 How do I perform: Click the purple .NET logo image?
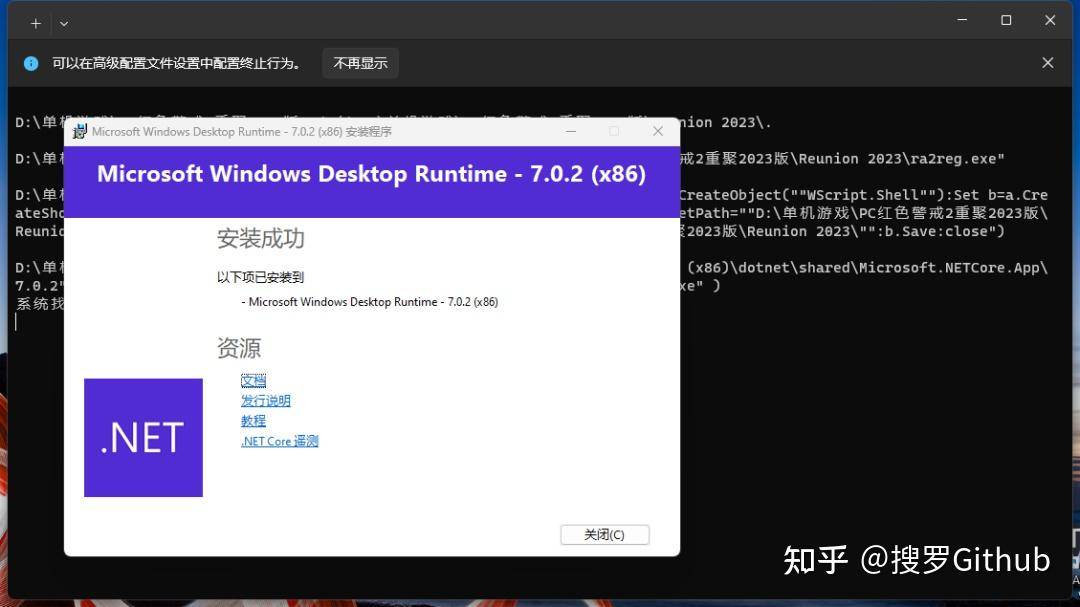[x=143, y=438]
